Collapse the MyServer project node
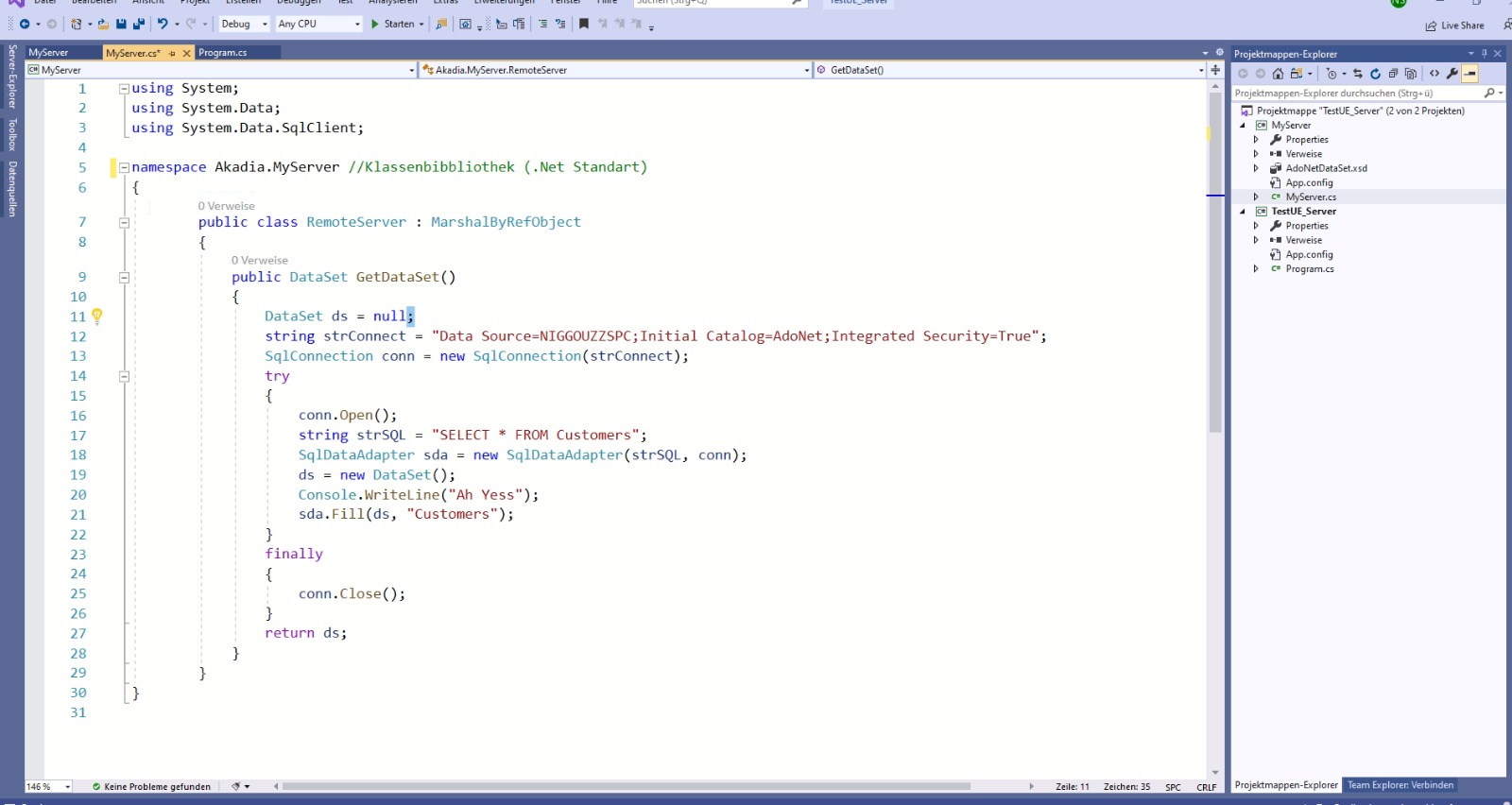Viewport: 1512px width, 805px height. [x=1243, y=126]
